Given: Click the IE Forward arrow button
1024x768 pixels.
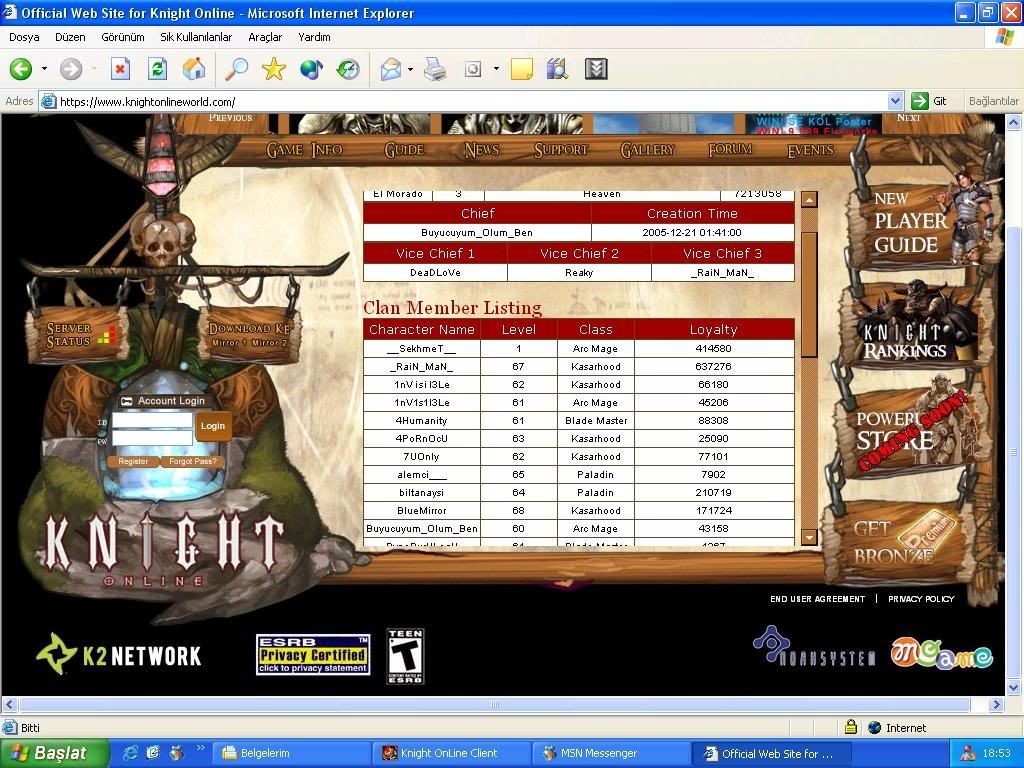Looking at the screenshot, I should 71,69.
